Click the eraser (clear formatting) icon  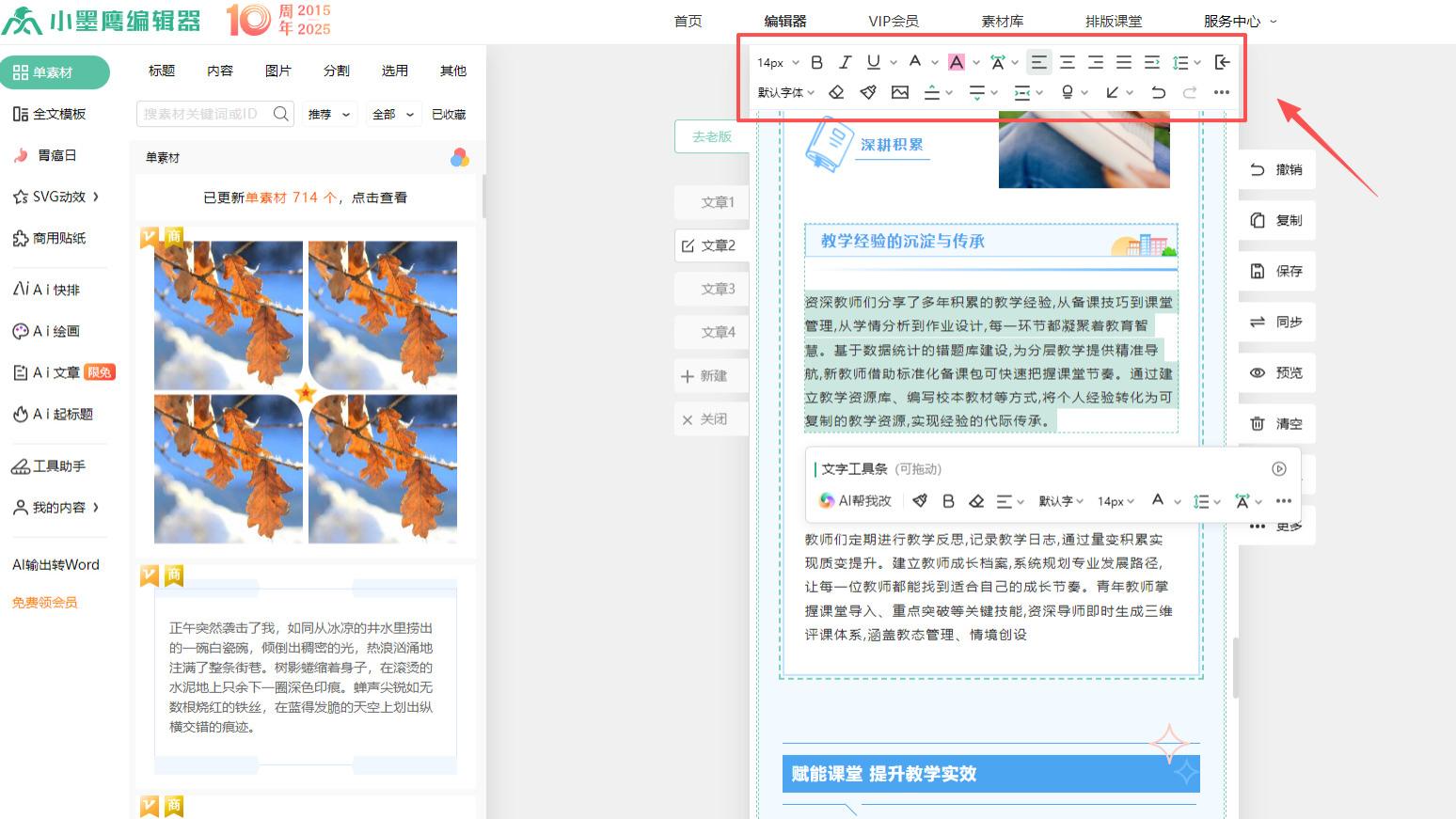click(836, 91)
